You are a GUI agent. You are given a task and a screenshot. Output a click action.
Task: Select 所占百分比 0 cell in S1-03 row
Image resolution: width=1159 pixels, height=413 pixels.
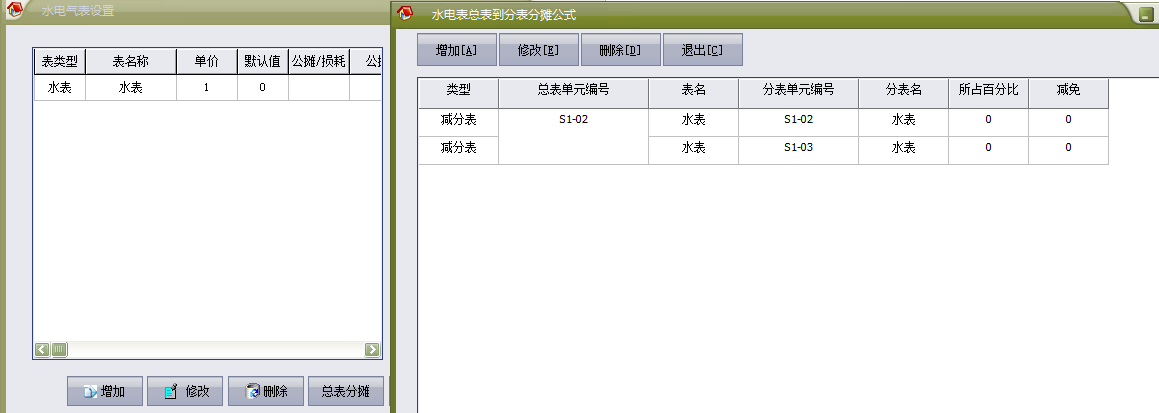click(x=988, y=150)
